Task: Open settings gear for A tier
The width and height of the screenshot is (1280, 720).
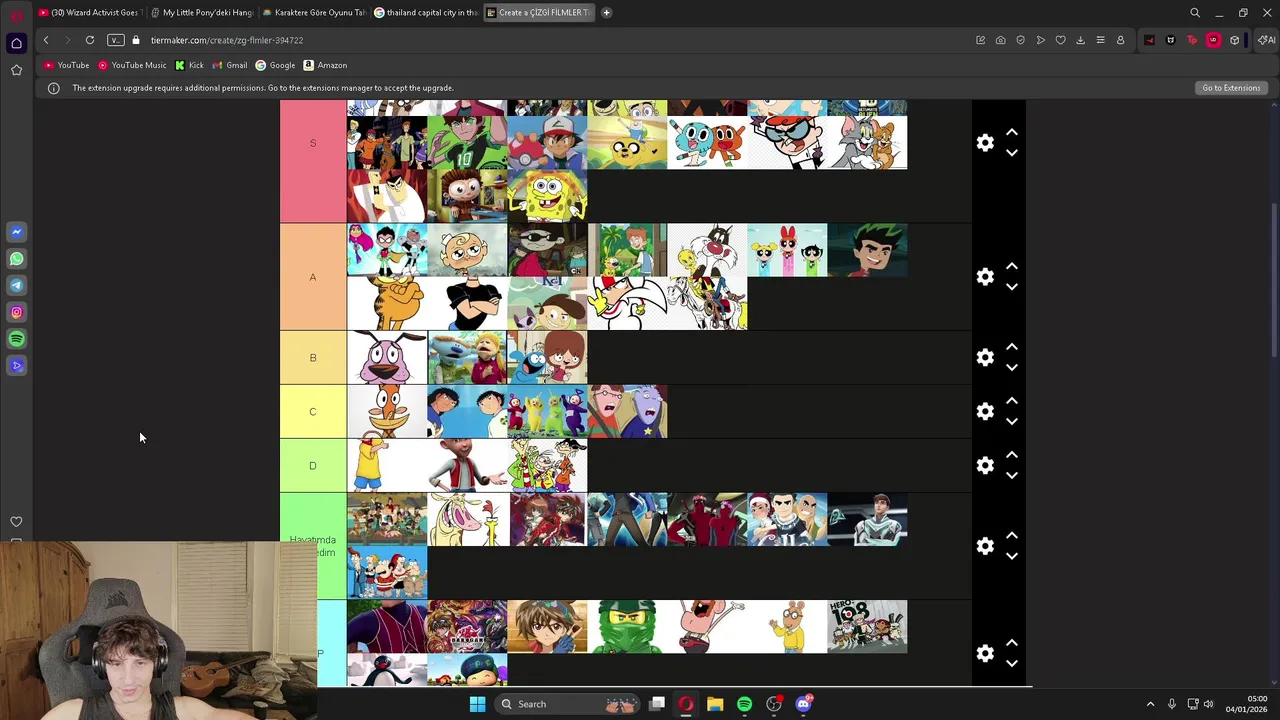Action: click(x=985, y=277)
